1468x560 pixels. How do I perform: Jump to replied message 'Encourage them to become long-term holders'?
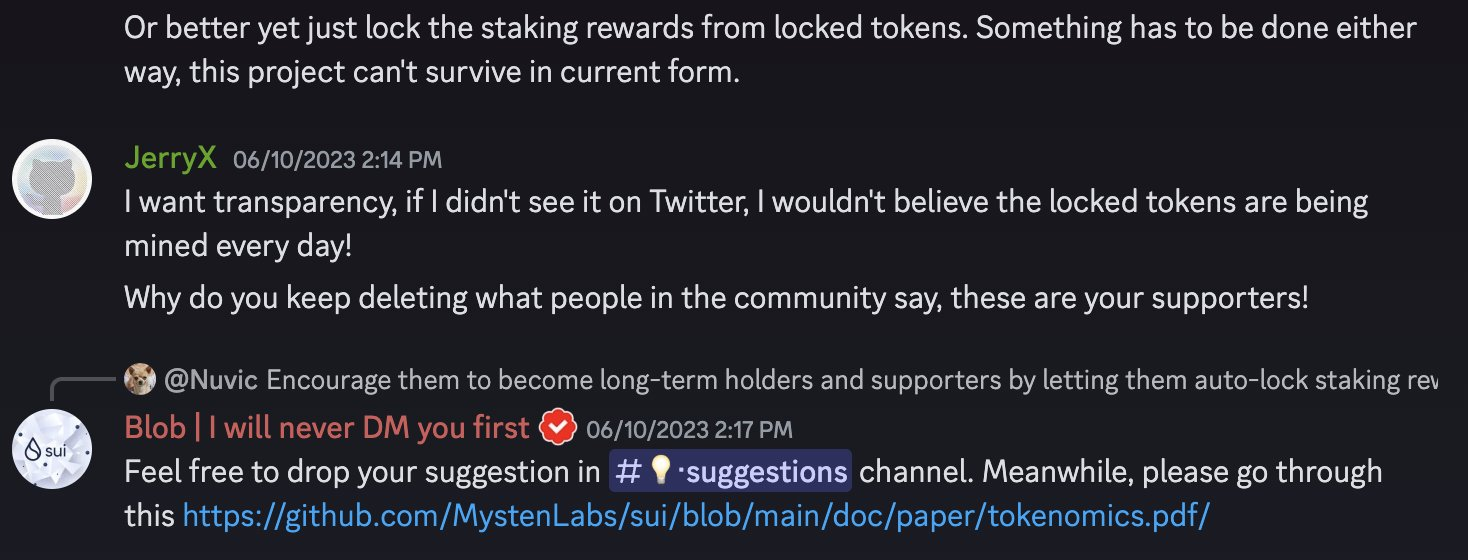tap(851, 380)
